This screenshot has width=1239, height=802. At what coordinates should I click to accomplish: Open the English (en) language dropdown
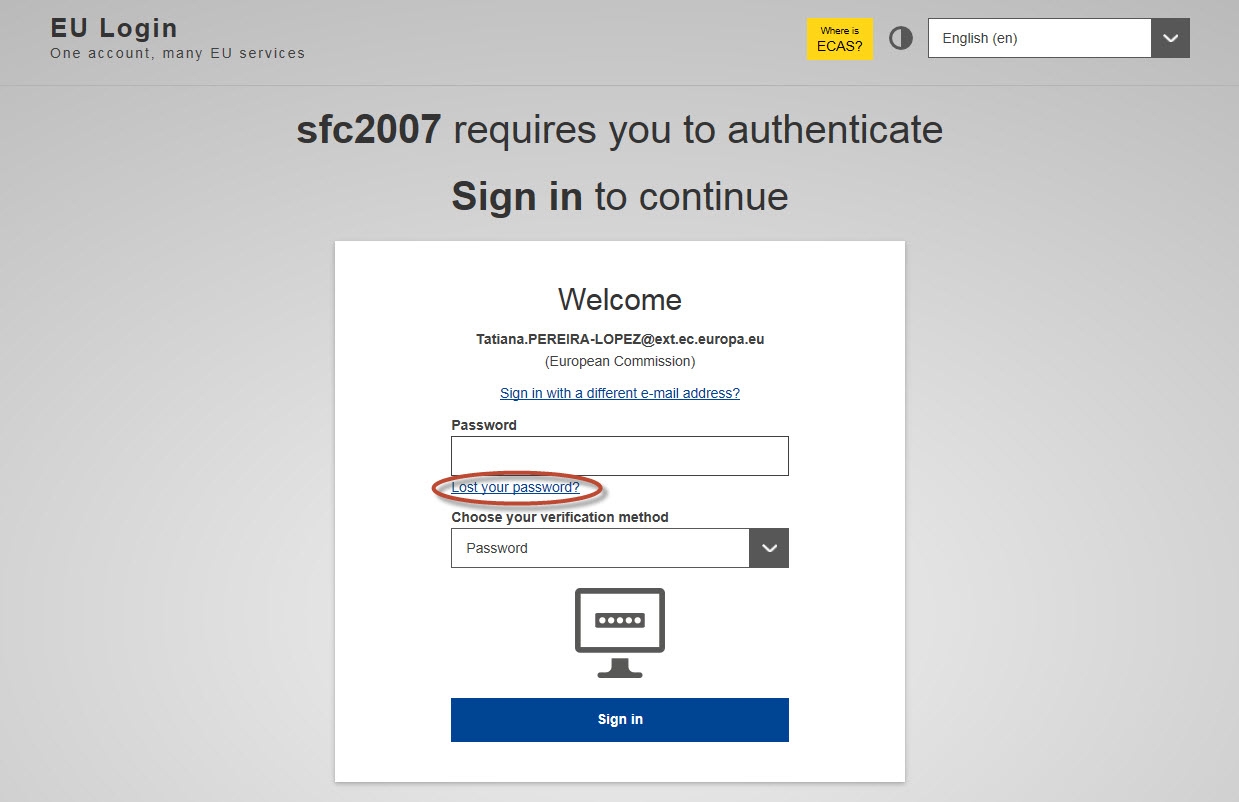(1040, 38)
